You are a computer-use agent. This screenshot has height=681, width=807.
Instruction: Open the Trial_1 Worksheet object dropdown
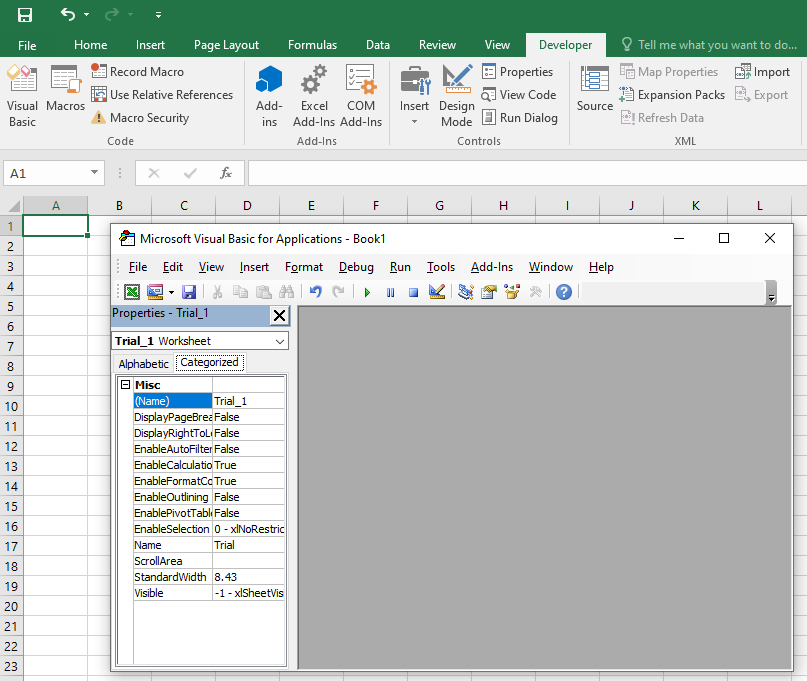coord(279,341)
